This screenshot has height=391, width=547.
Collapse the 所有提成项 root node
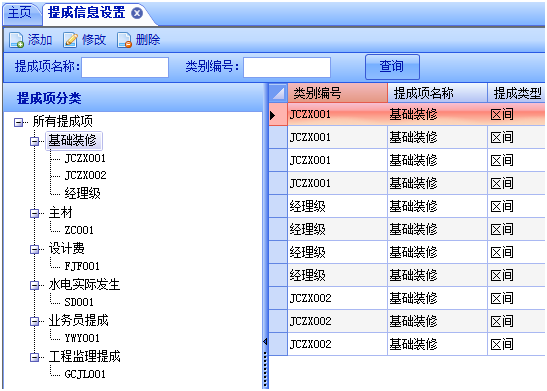pos(18,122)
